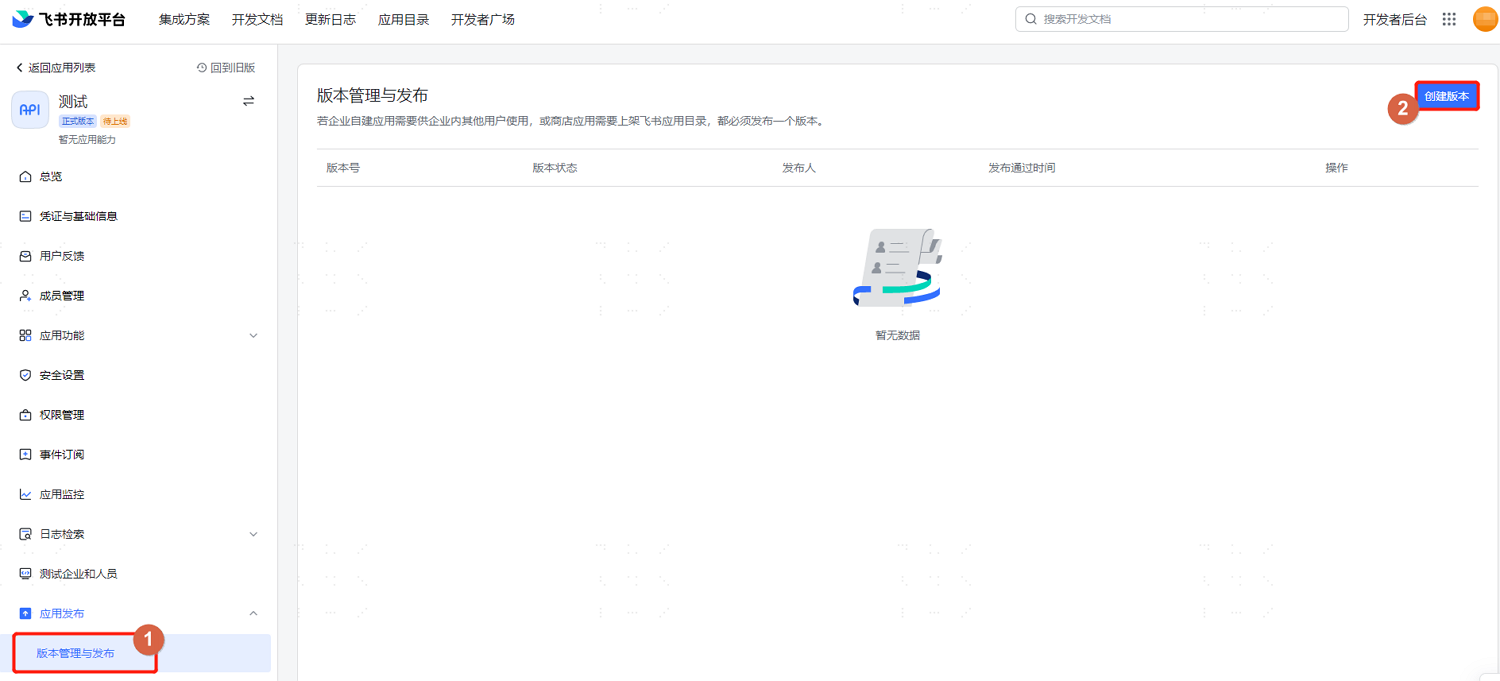
Task: Click the 发布人 column header
Action: (x=799, y=168)
